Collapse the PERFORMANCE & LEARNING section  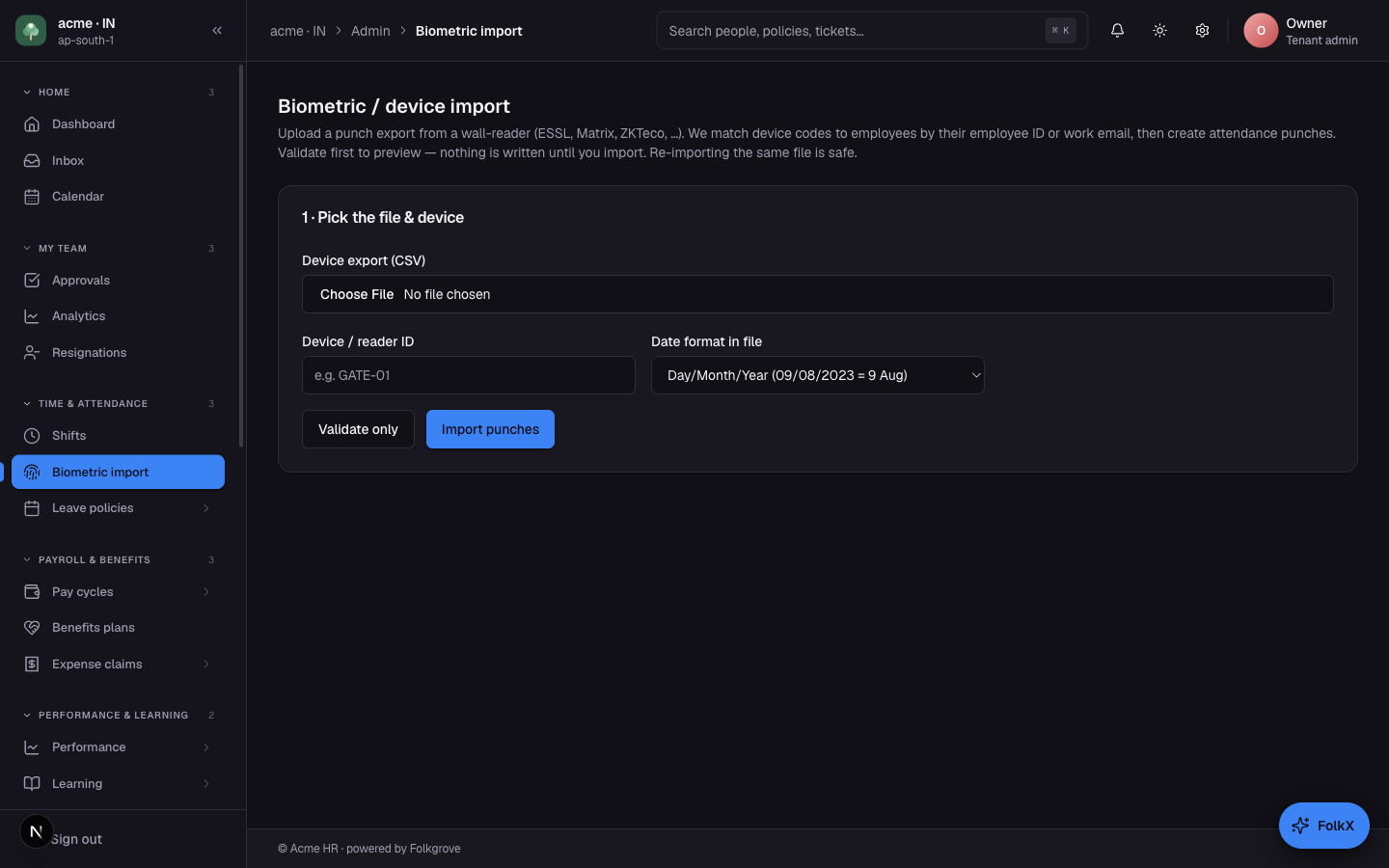point(27,716)
